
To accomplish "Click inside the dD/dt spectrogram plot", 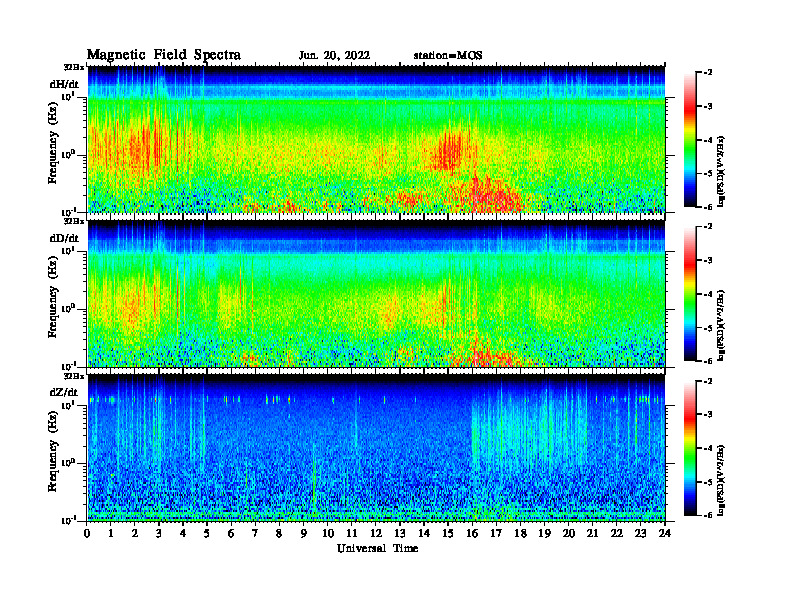I will point(376,294).
